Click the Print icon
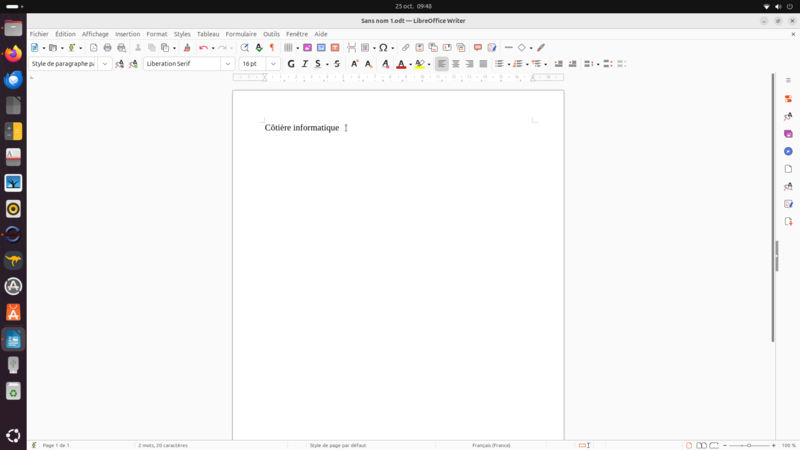The width and height of the screenshot is (800, 450). point(107,47)
